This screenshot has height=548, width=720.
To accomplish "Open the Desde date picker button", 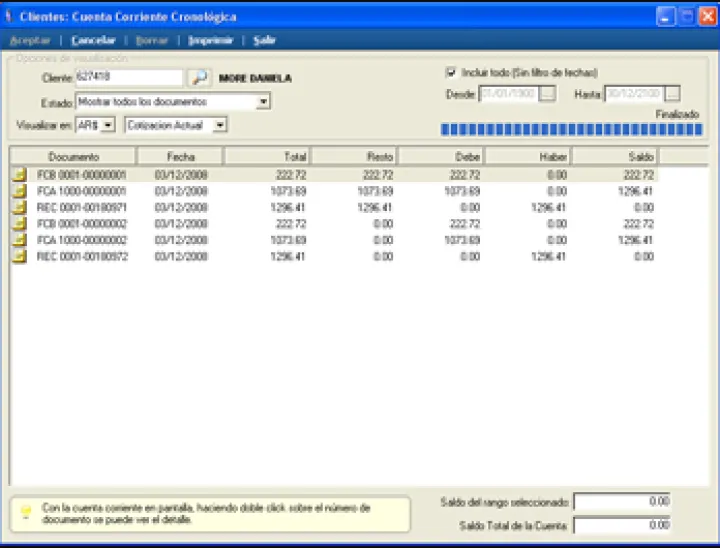I will [547, 94].
